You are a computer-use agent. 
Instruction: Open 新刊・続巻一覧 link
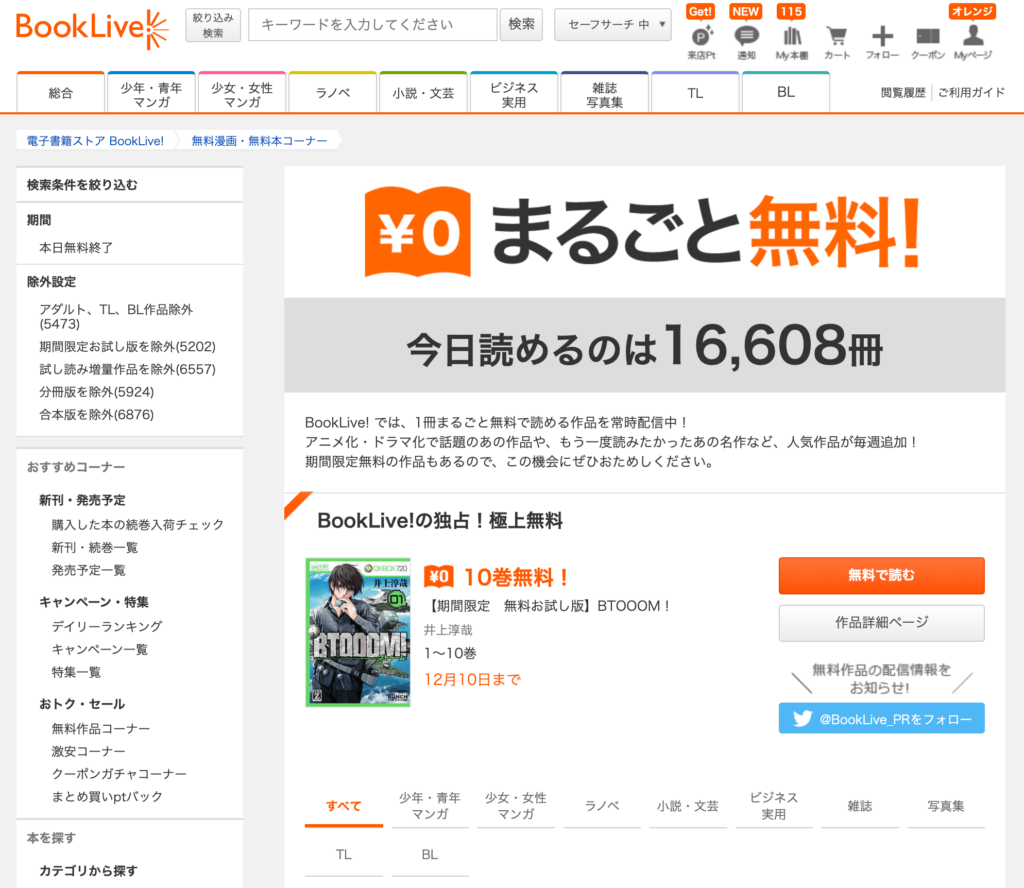click(95, 547)
